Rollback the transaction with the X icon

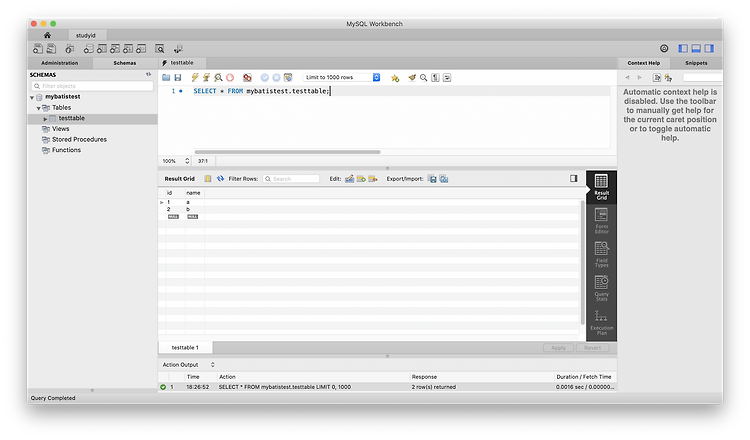(276, 77)
